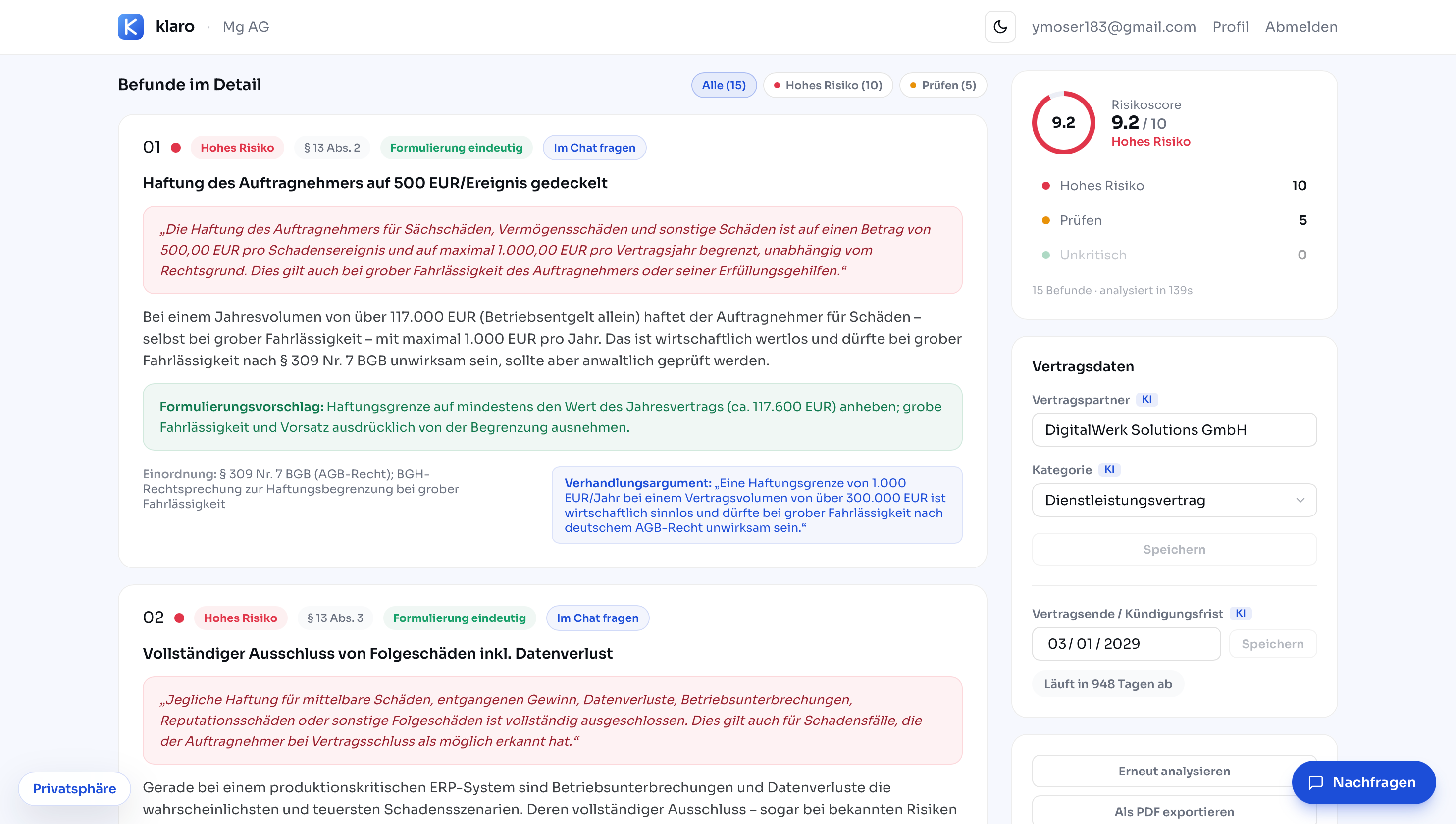Click Abmelden to log out
The width and height of the screenshot is (1456, 824).
1301,27
